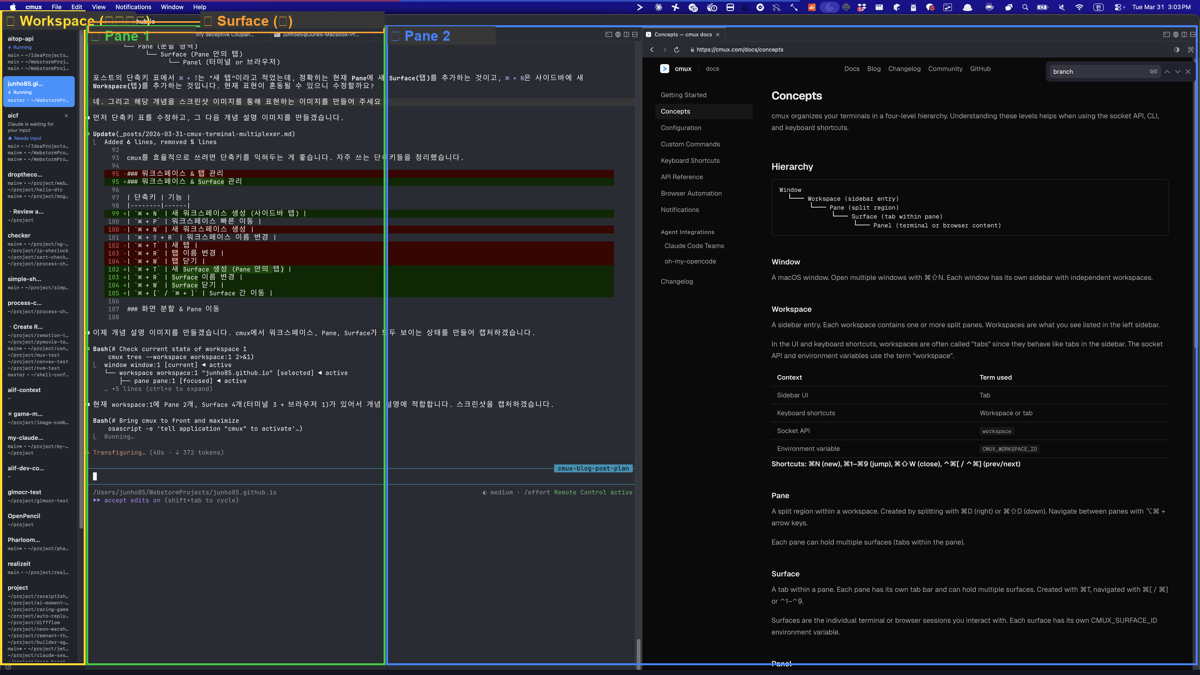The height and width of the screenshot is (675, 1200).
Task: Open Claude Code Teams integration page
Action: tap(694, 246)
